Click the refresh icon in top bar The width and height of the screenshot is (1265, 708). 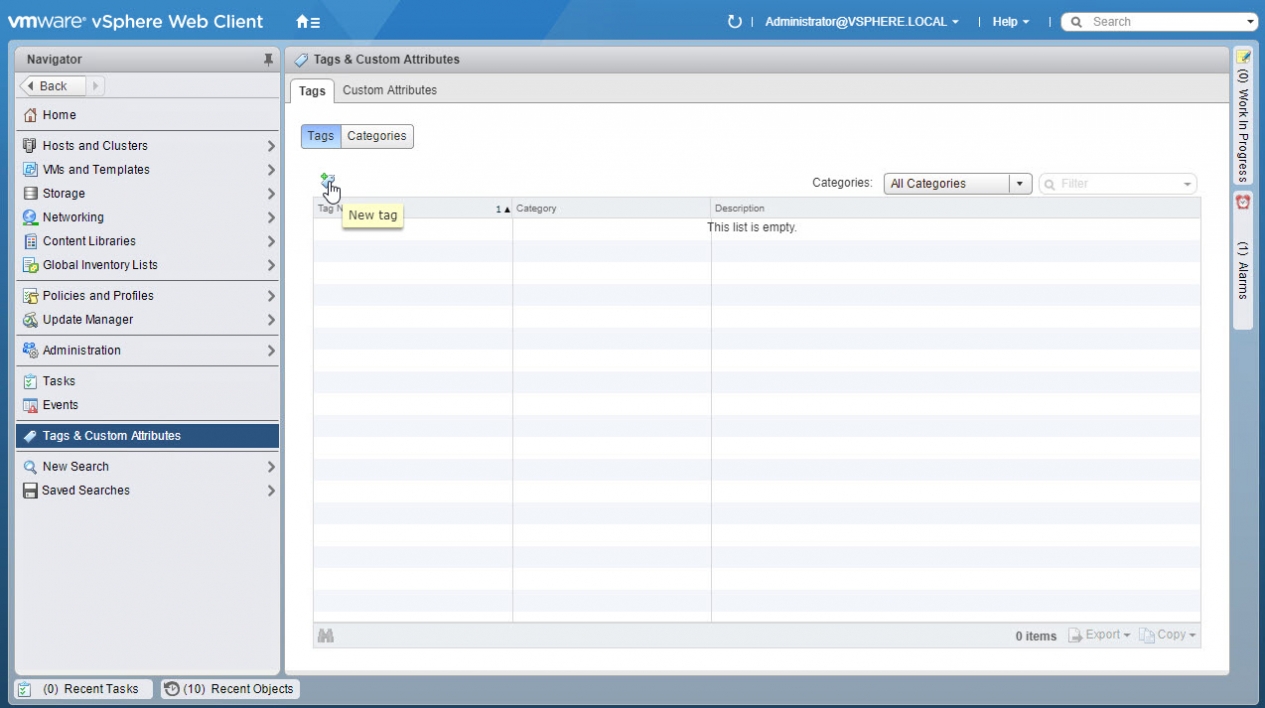735,22
